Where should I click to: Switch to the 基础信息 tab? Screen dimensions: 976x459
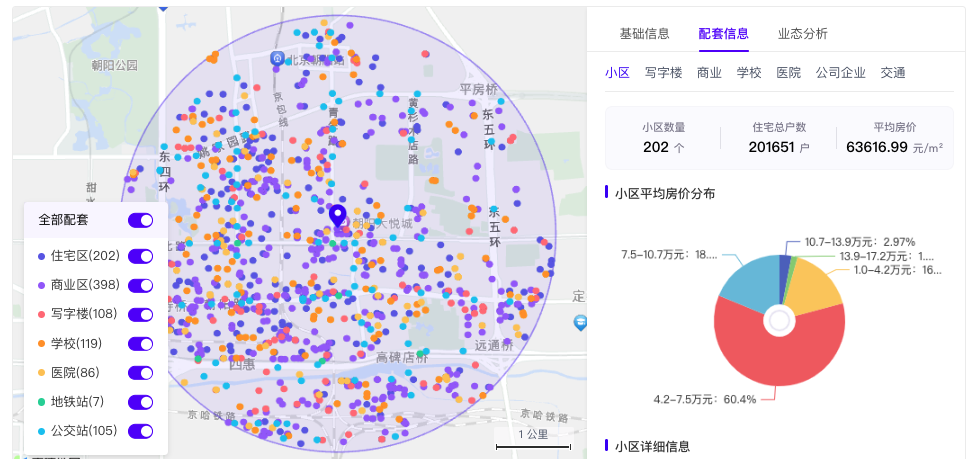644,33
